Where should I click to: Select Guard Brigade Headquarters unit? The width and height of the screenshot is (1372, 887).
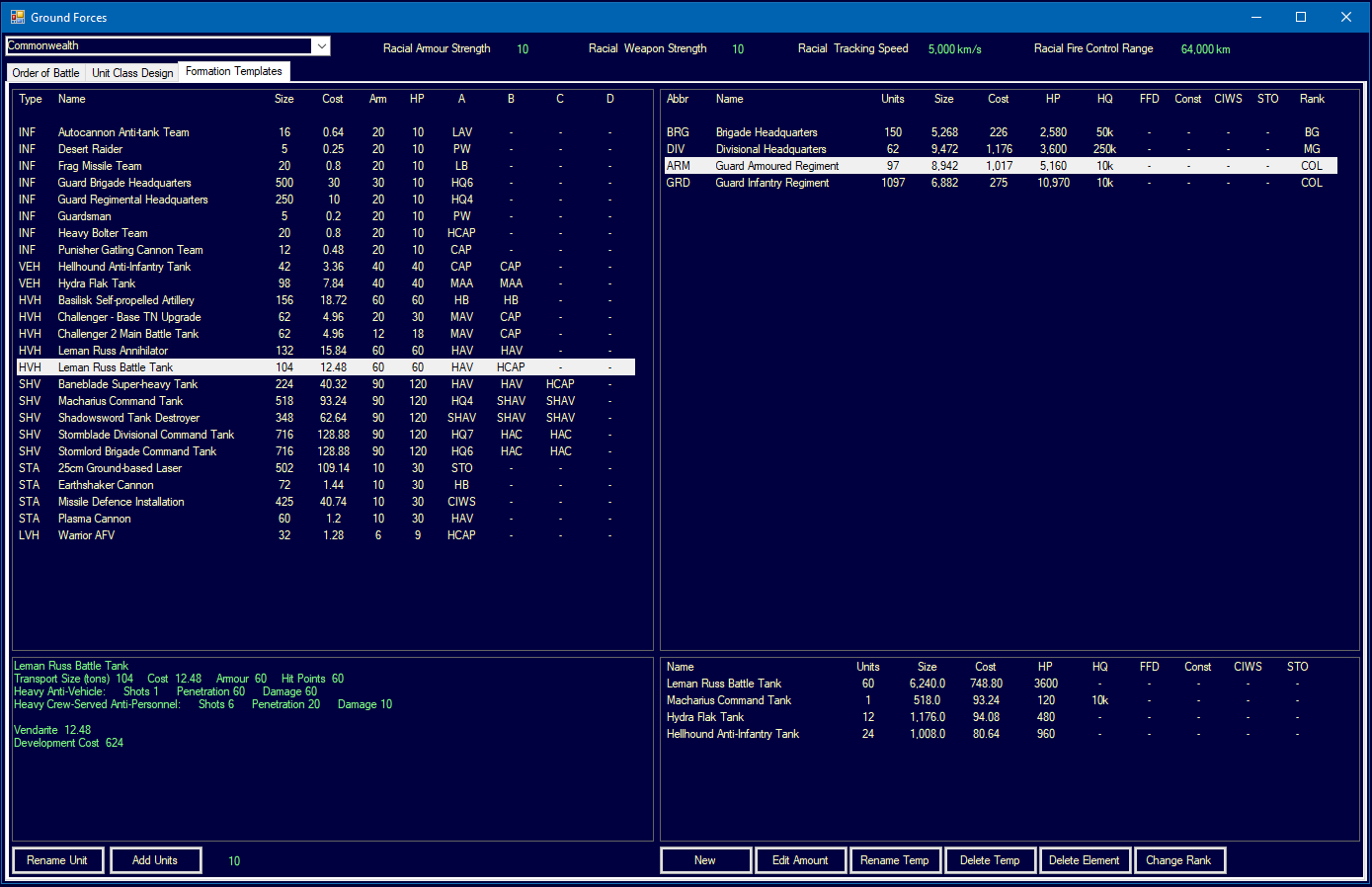326,183
